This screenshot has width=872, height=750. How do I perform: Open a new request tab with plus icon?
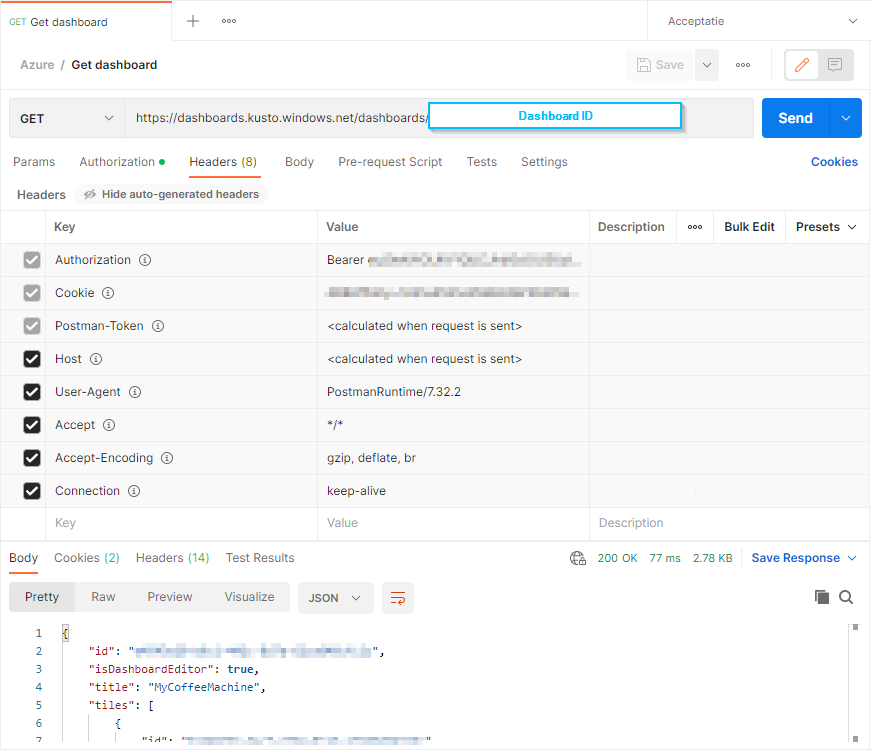click(193, 21)
